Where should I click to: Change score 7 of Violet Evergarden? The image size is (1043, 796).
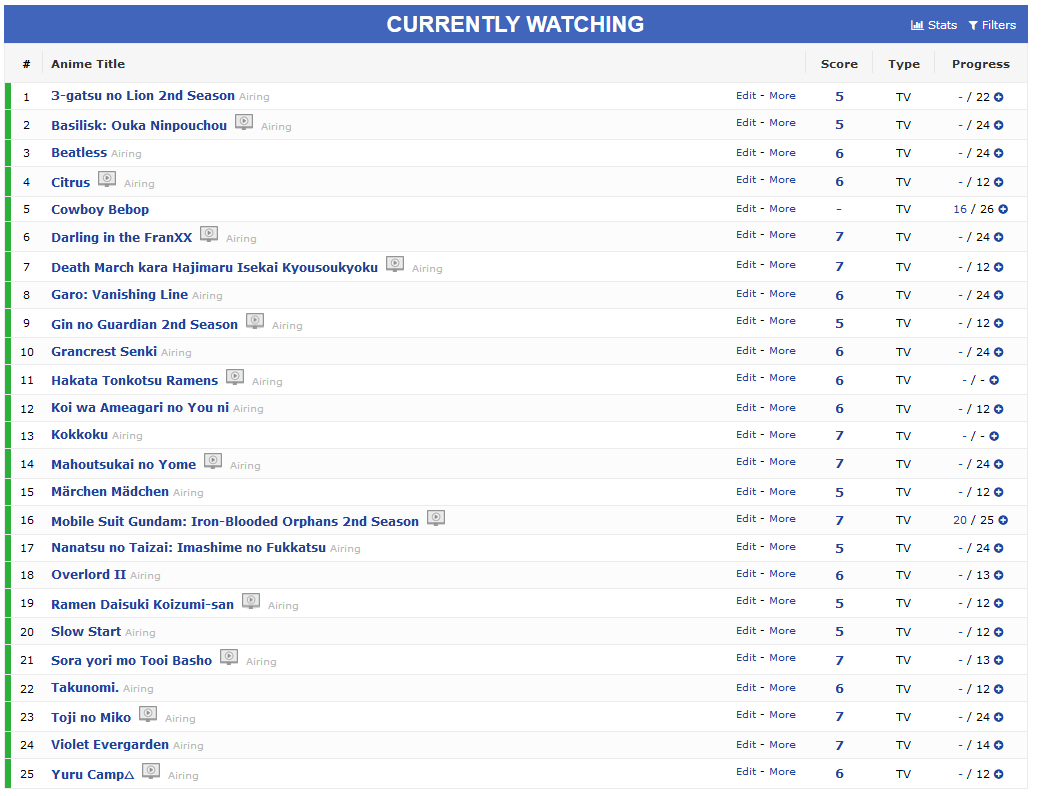[839, 745]
